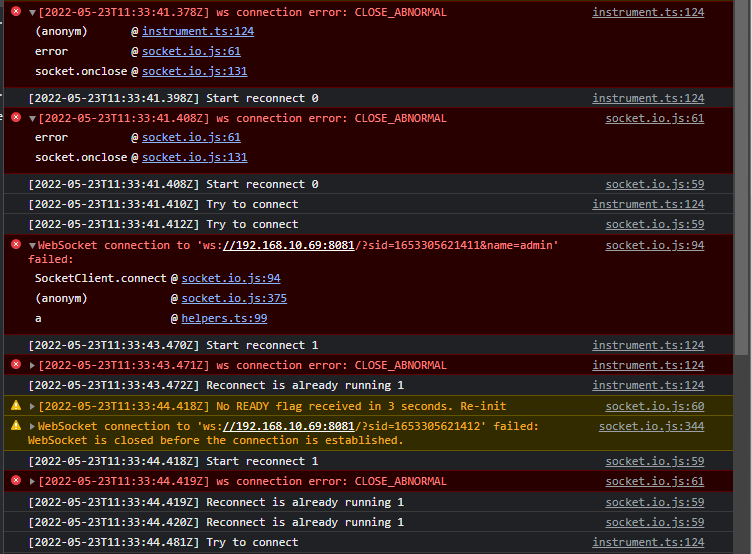Open socket.io.js:61 in first error's error frame
Image resolution: width=752 pixels, height=554 pixels.
(x=191, y=52)
